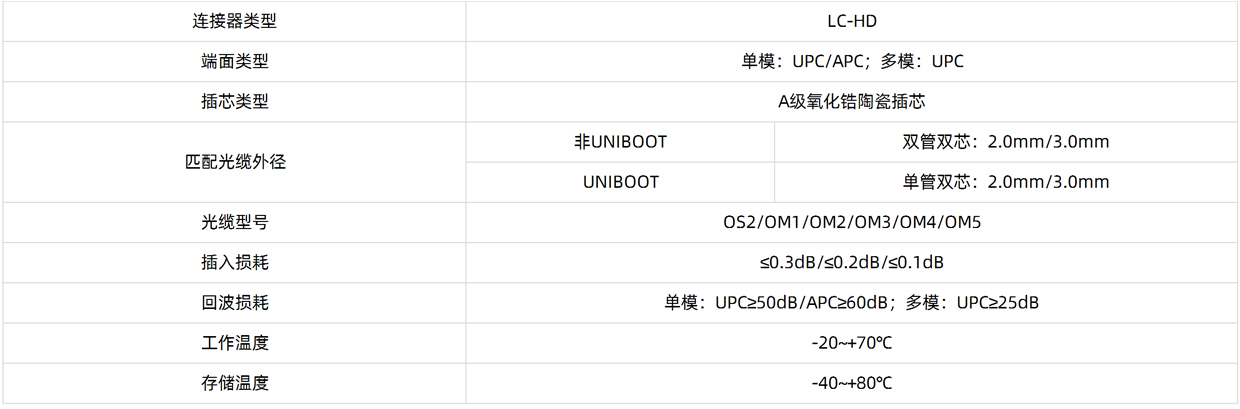Viewport: 1240px width, 409px height.
Task: Select the OS2/OM1/OM2/OM3/OM4/OM5 value
Action: (852, 222)
